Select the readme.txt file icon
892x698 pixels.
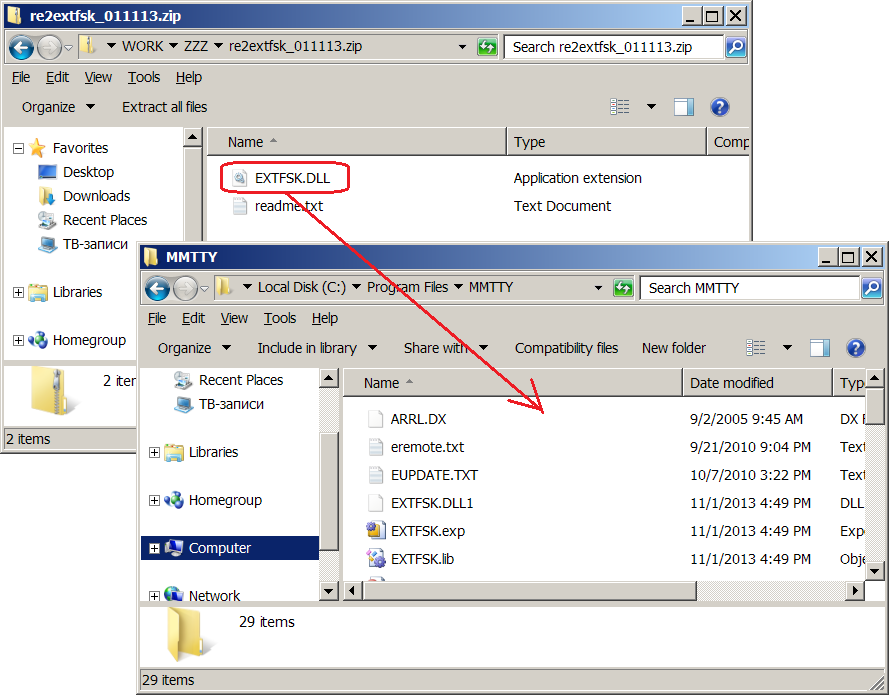point(240,206)
